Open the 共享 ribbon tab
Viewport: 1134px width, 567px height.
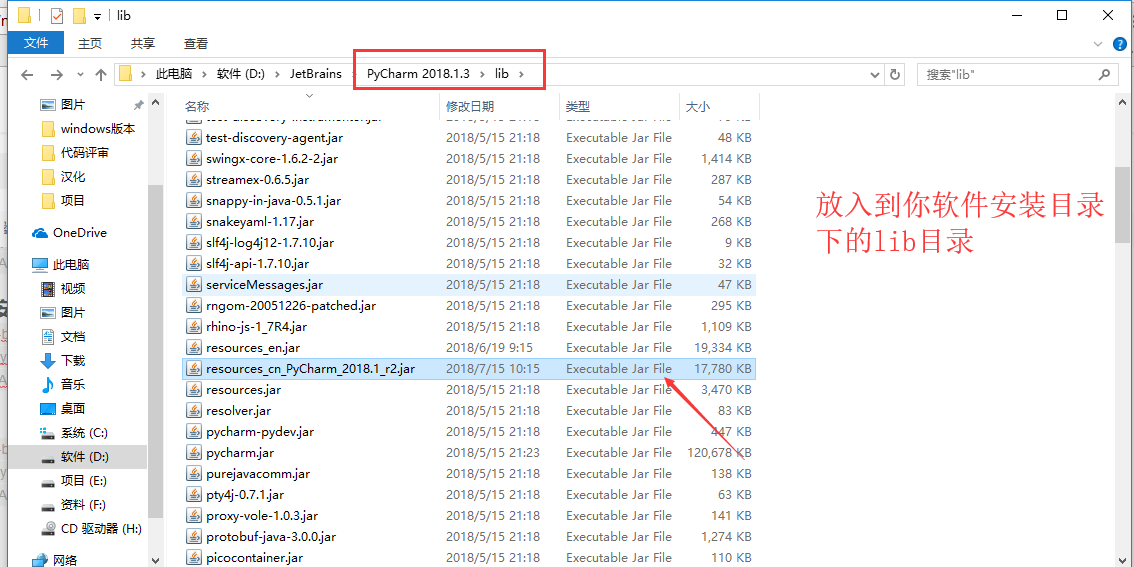(142, 43)
